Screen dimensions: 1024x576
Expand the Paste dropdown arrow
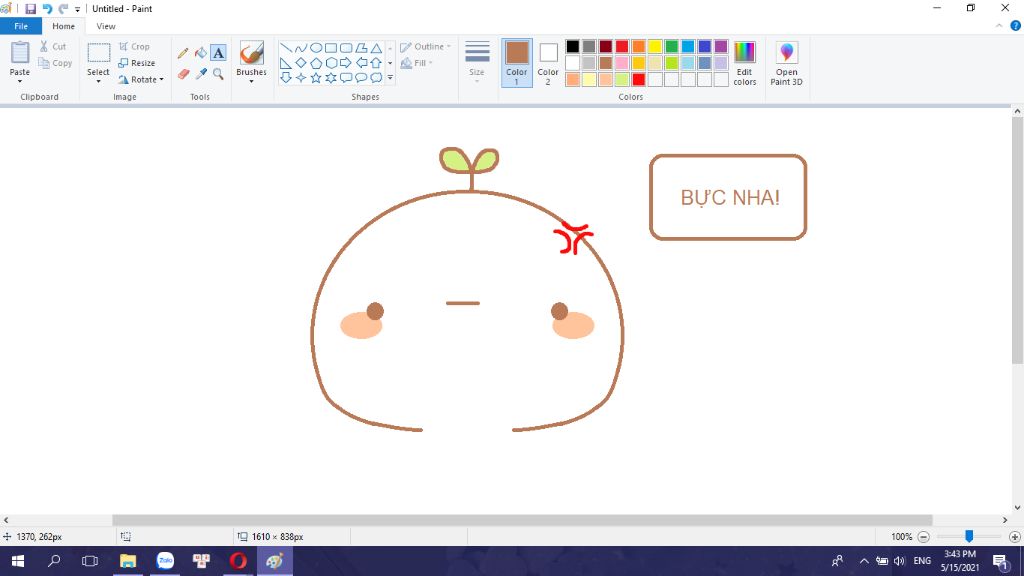click(x=20, y=81)
